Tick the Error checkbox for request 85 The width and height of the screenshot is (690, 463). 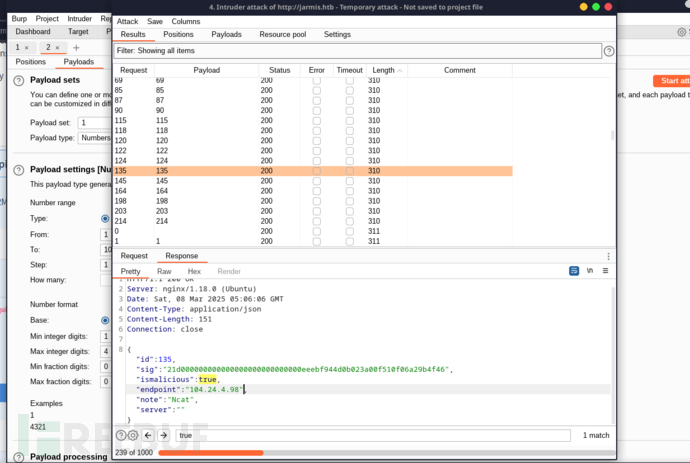(x=316, y=90)
